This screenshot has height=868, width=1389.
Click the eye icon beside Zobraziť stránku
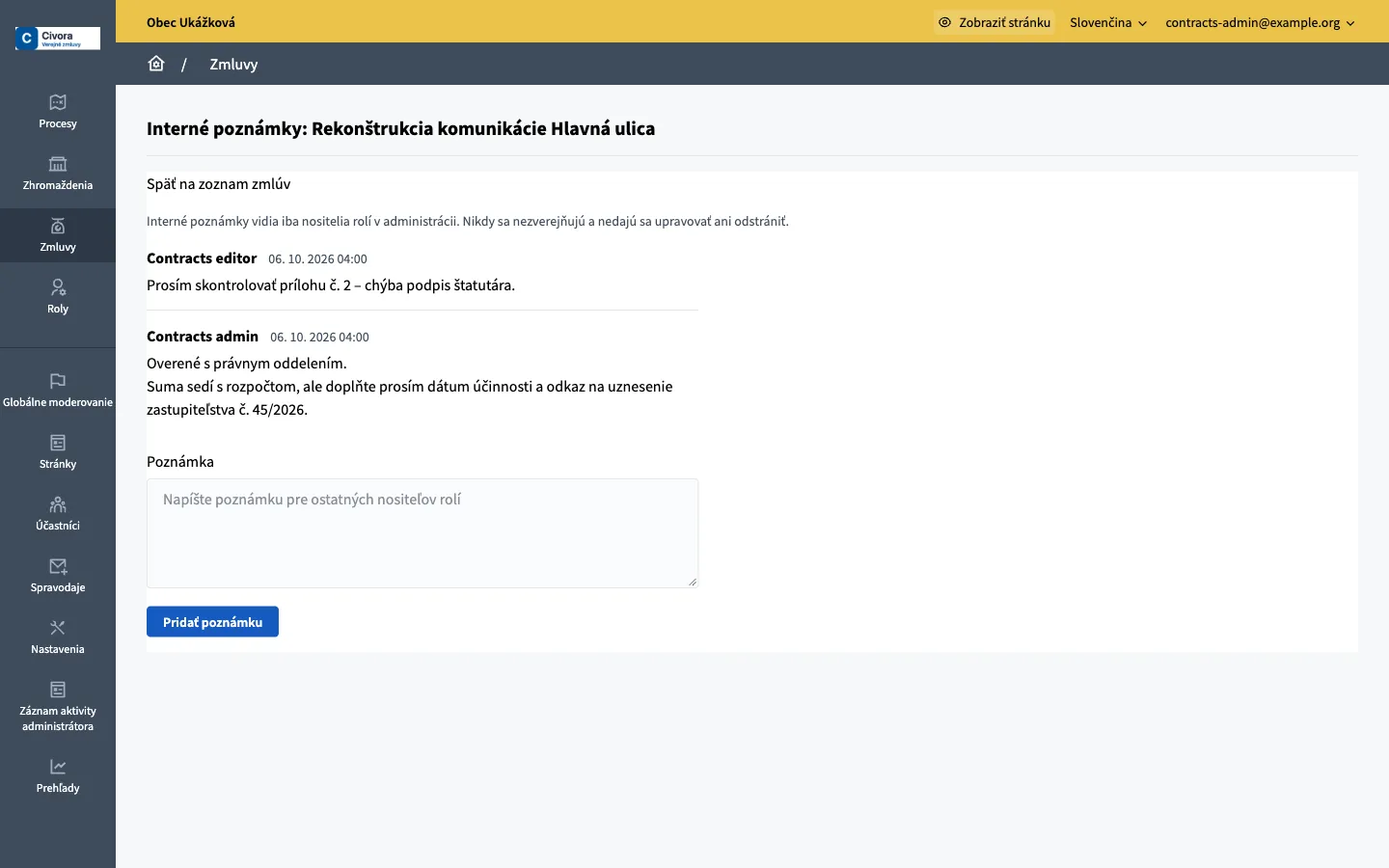pos(945,22)
